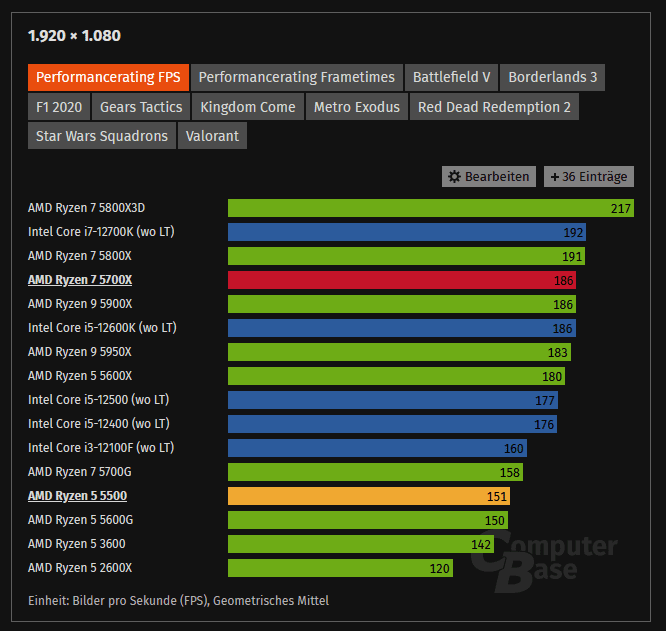Click the green 191 FPS bar
Screen dimensions: 666x631
[406, 256]
